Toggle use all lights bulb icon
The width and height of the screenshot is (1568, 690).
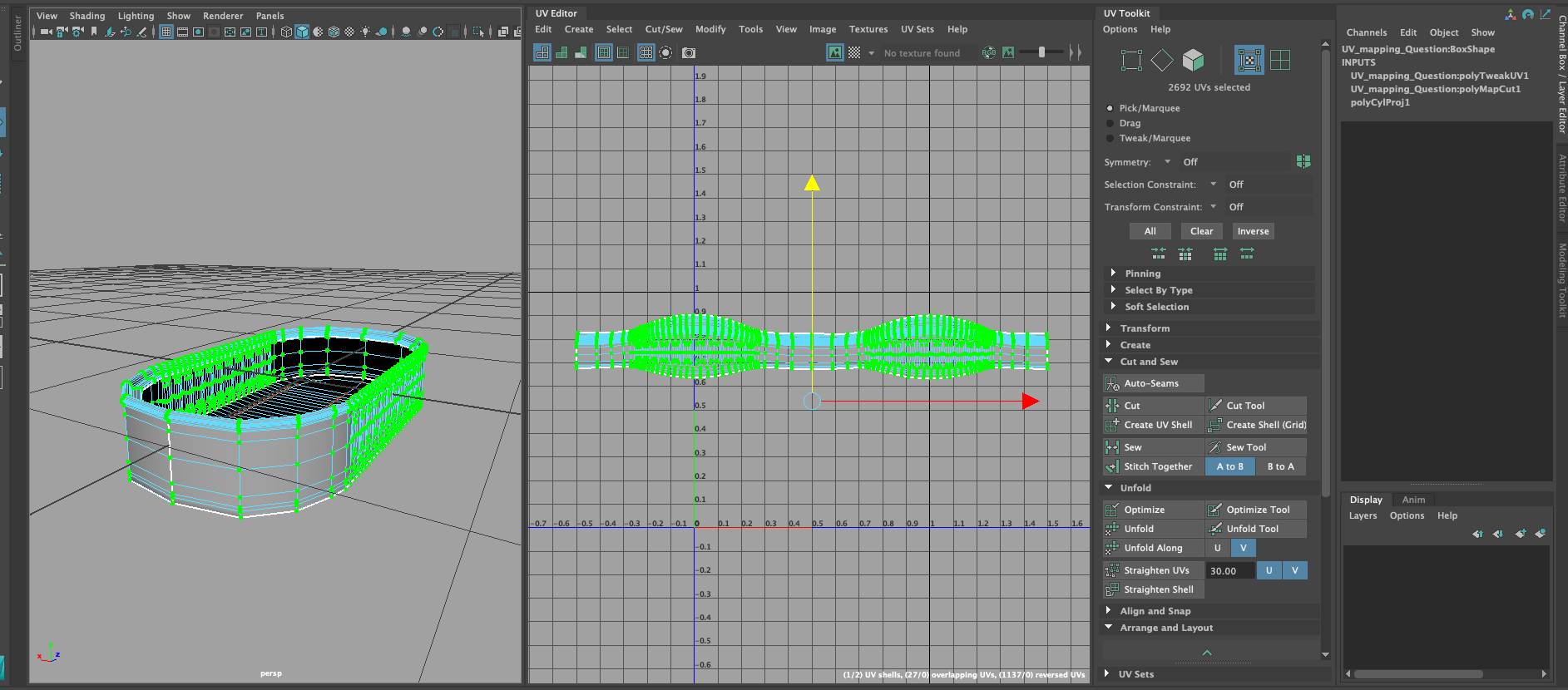pyautogui.click(x=365, y=32)
